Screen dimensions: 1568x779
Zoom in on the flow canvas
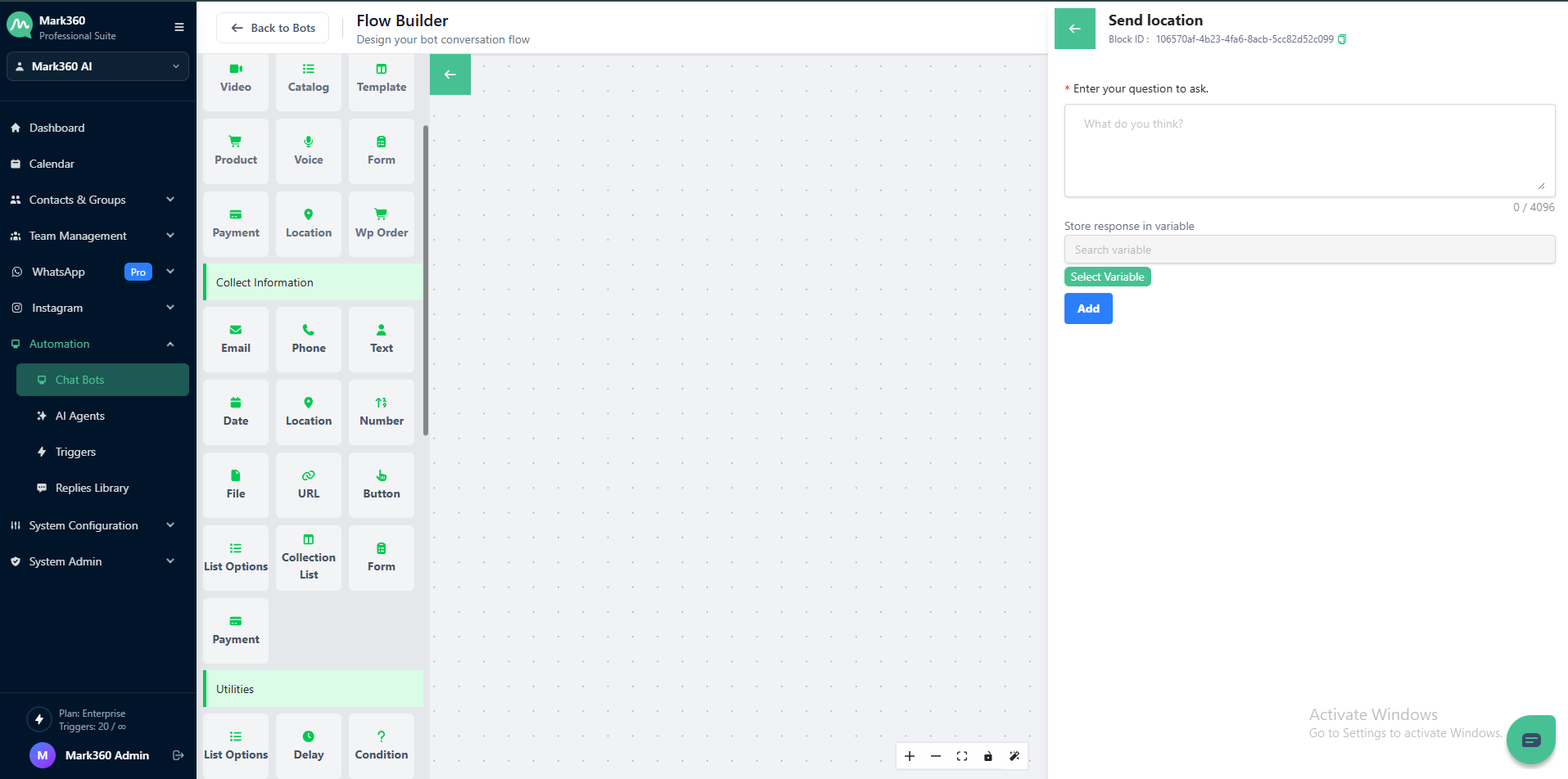click(x=910, y=756)
